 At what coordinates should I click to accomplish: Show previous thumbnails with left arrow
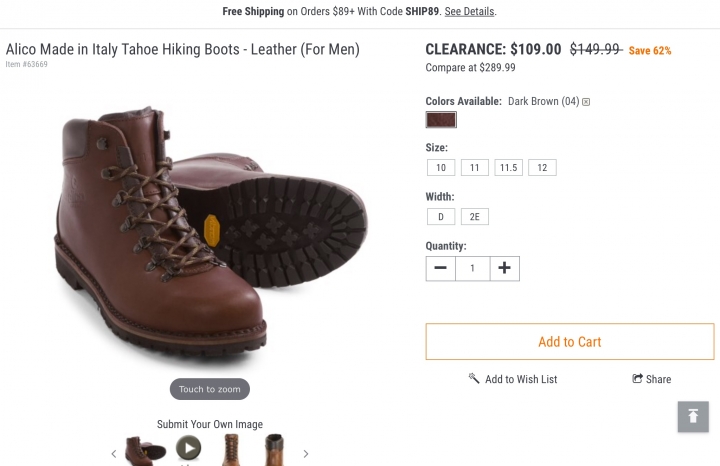(x=113, y=453)
